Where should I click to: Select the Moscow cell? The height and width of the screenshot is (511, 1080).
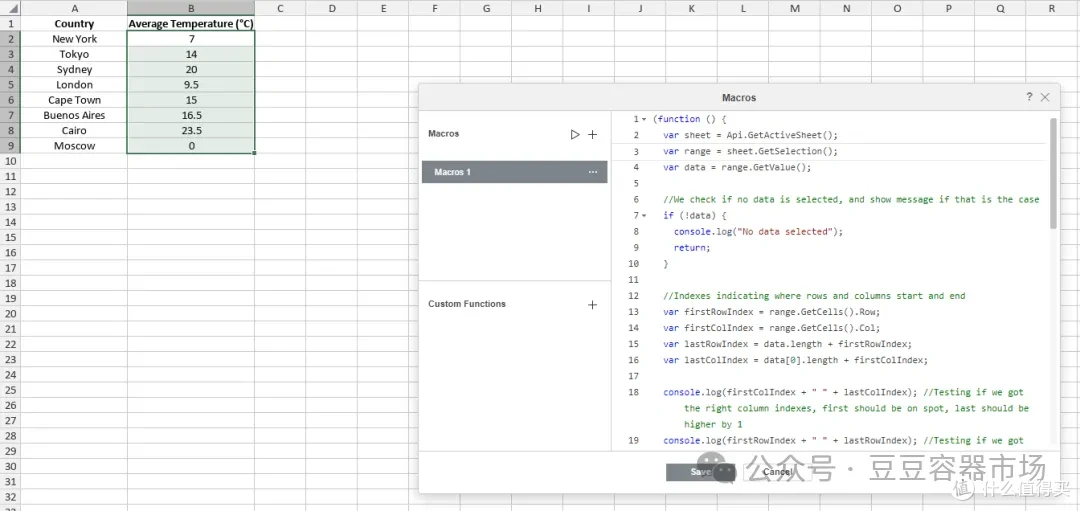pyautogui.click(x=74, y=145)
